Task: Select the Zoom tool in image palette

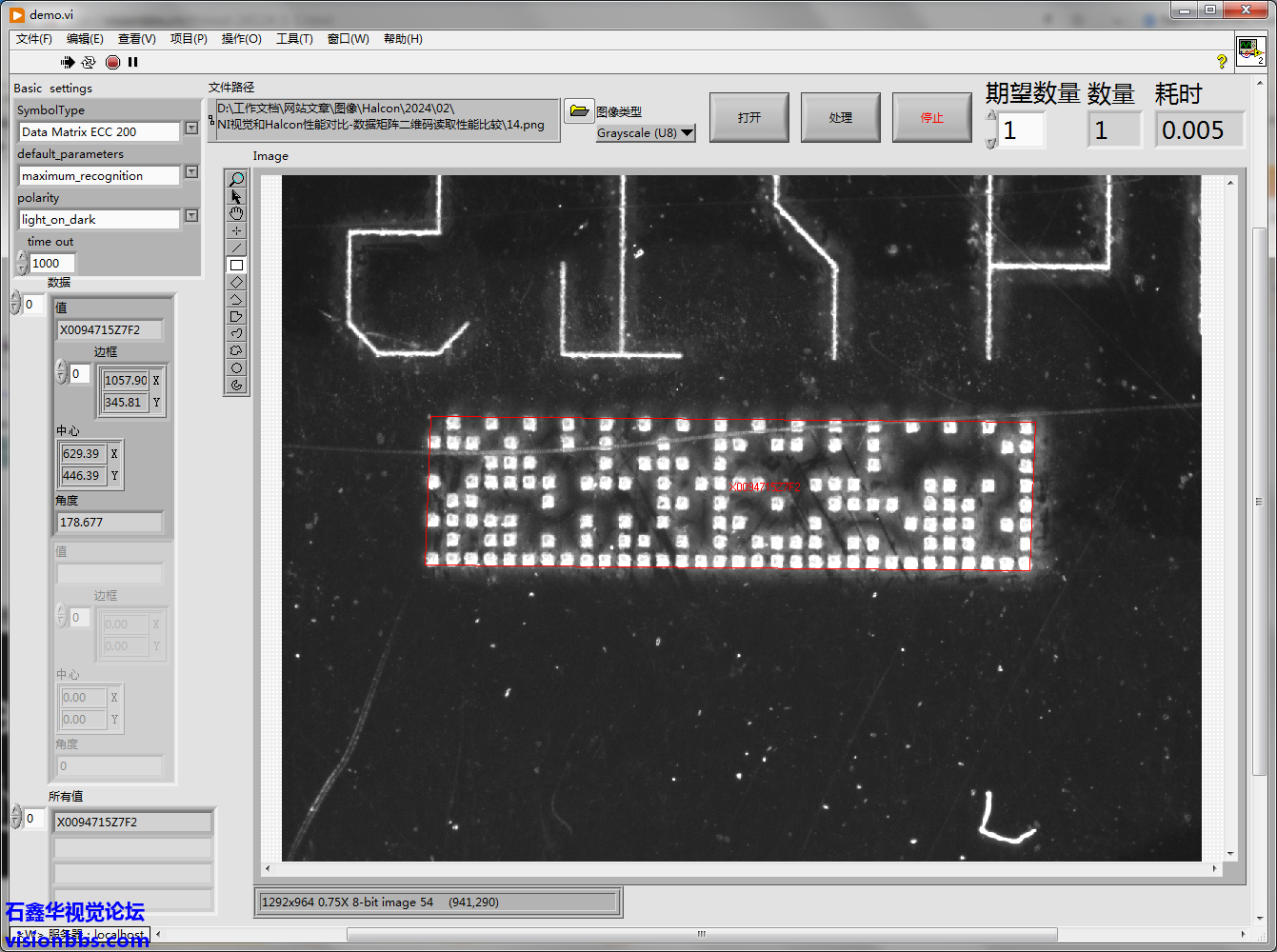Action: [236, 179]
